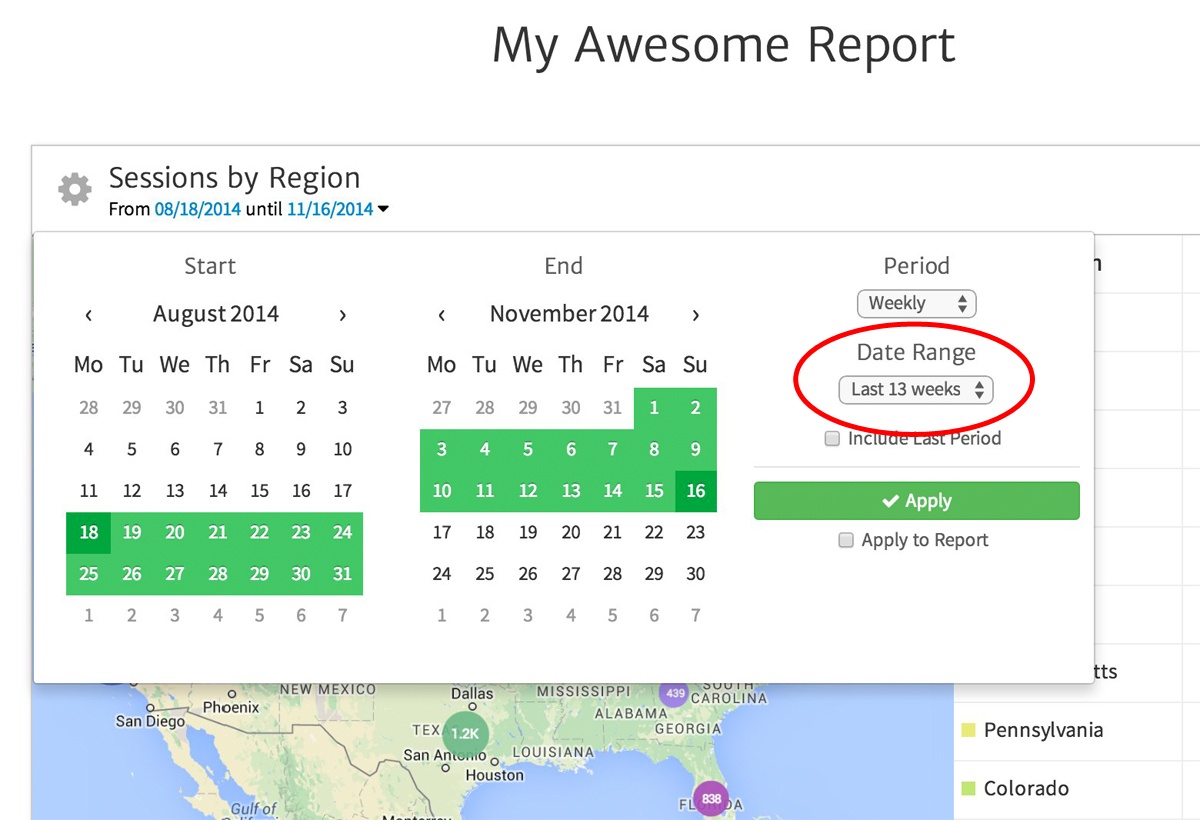Select August 18 in the Start calendar

pos(88,532)
